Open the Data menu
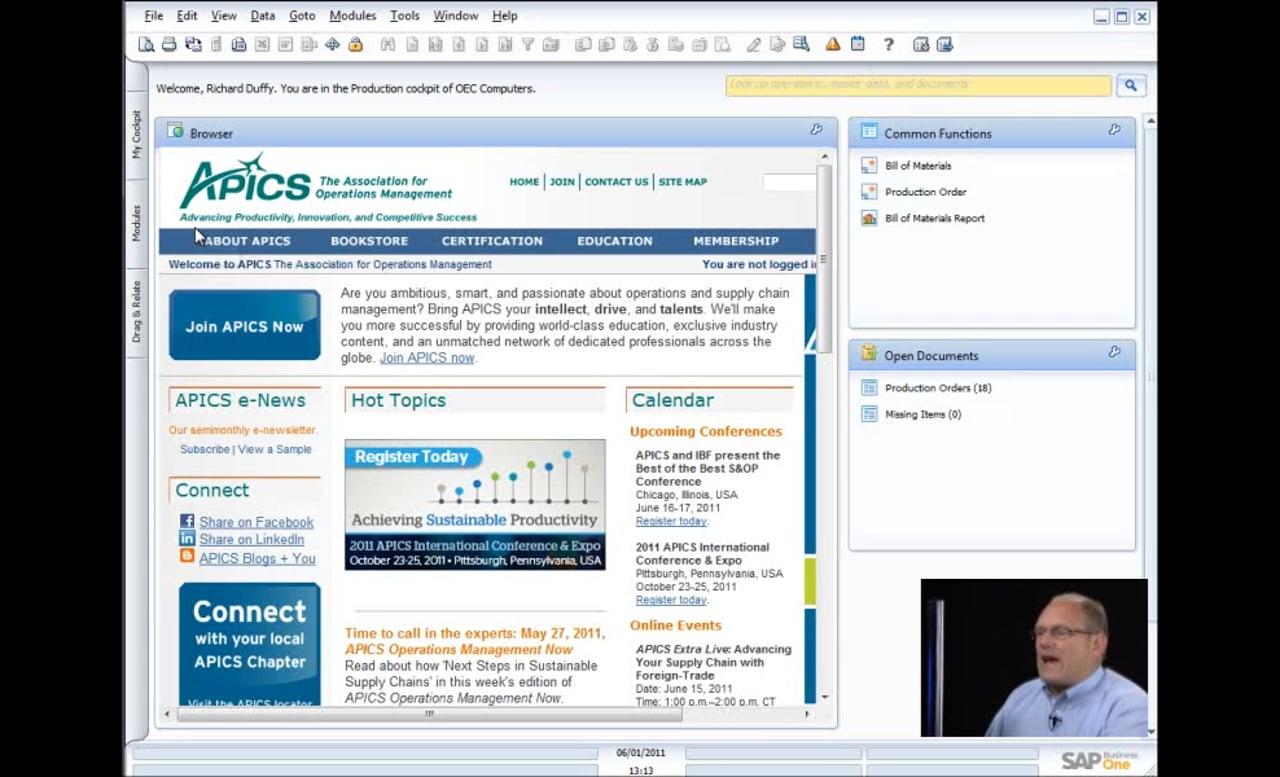The width and height of the screenshot is (1280, 777). point(263,16)
